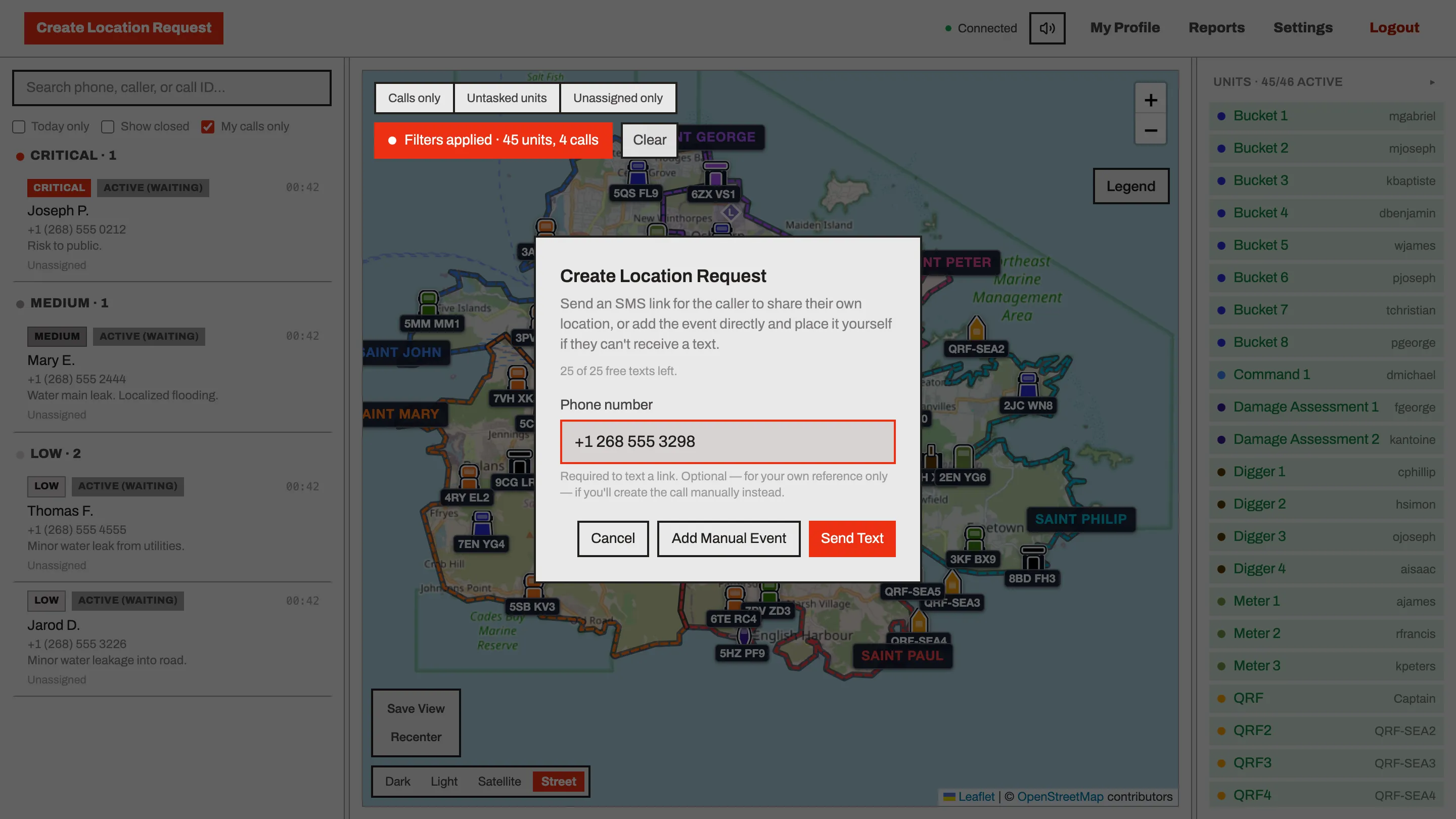Select the QRF-SEA2 unit marker
This screenshot has width=1456, height=819.
pyautogui.click(x=976, y=337)
